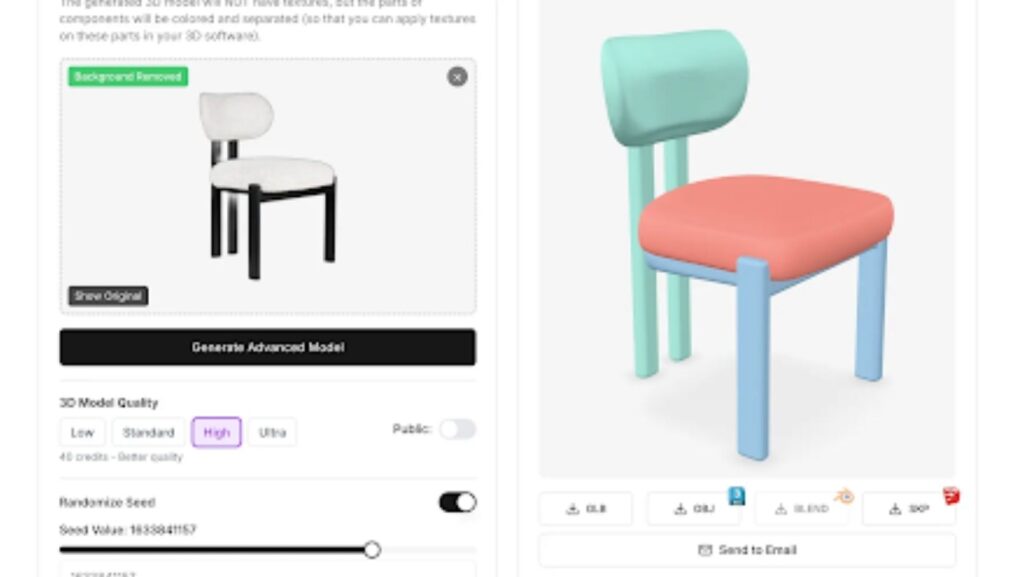Viewport: 1024px width, 577px height.
Task: Select Low model quality
Action: click(x=82, y=432)
